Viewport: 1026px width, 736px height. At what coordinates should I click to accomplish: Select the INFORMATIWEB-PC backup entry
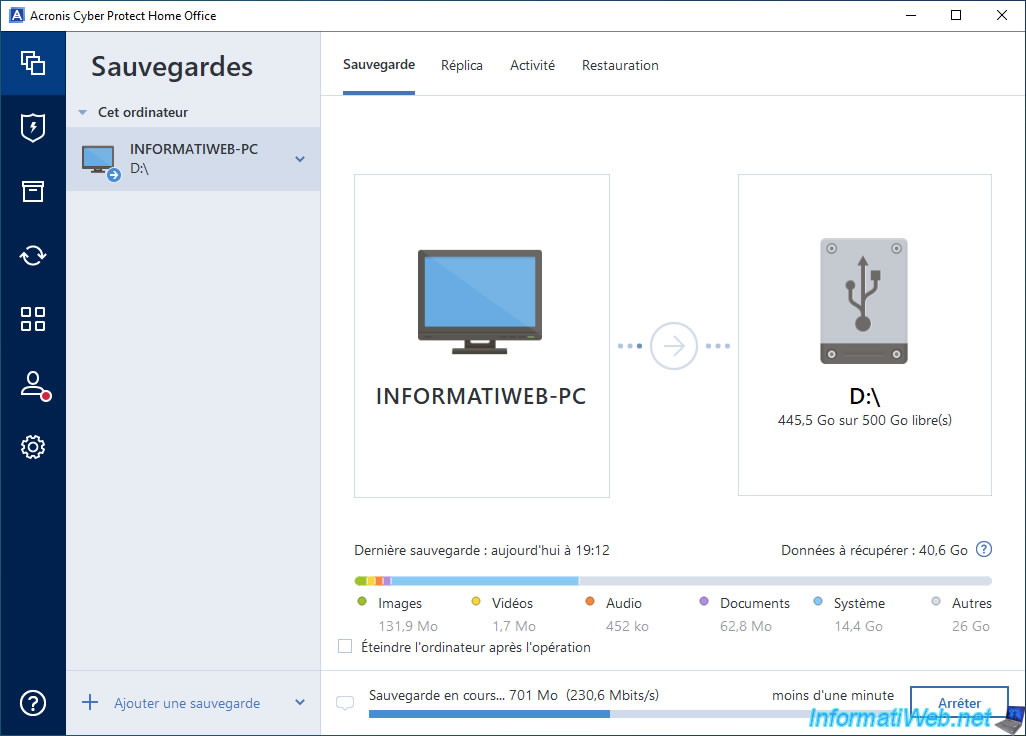[x=193, y=159]
